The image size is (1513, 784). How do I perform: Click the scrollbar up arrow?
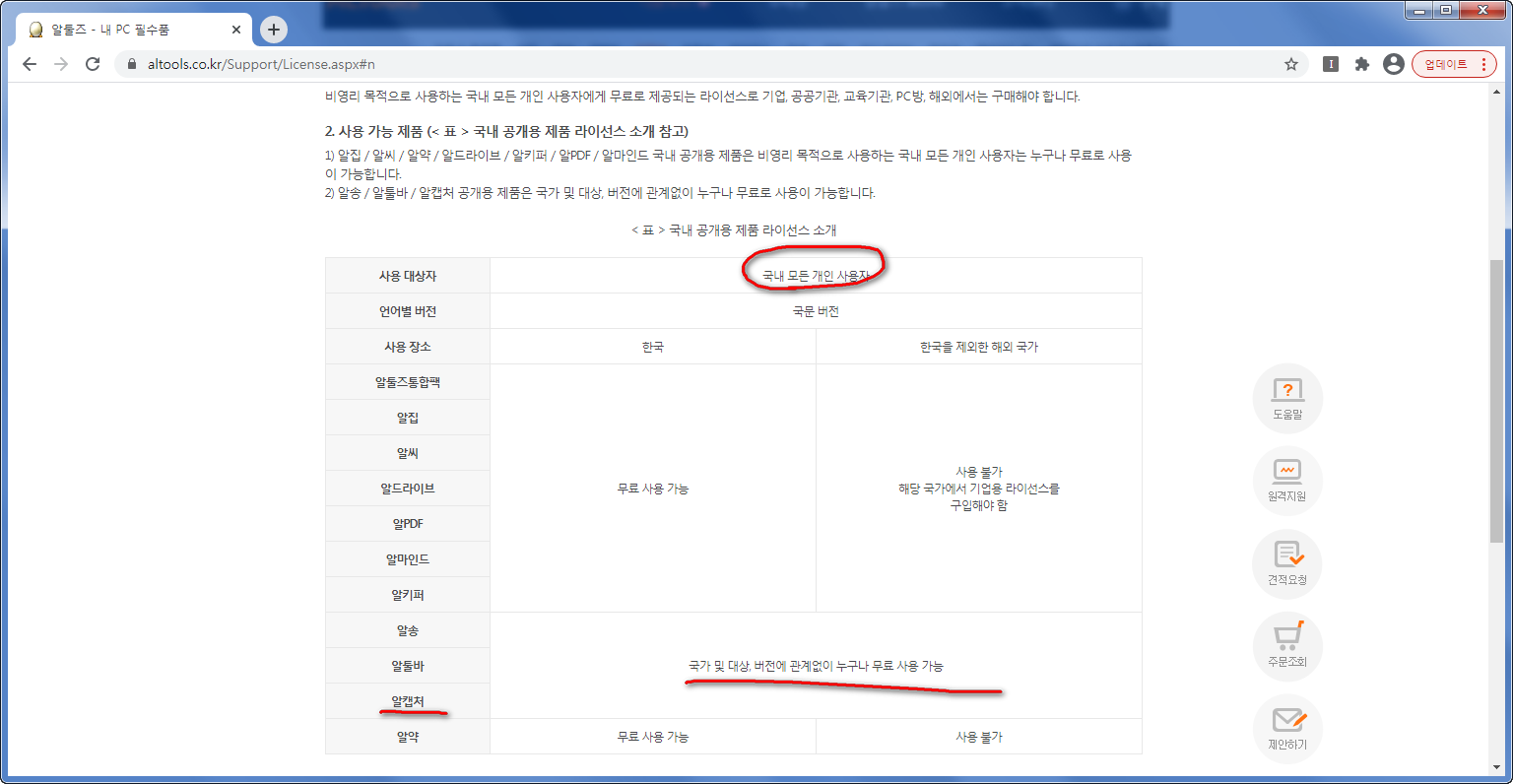[x=1497, y=91]
